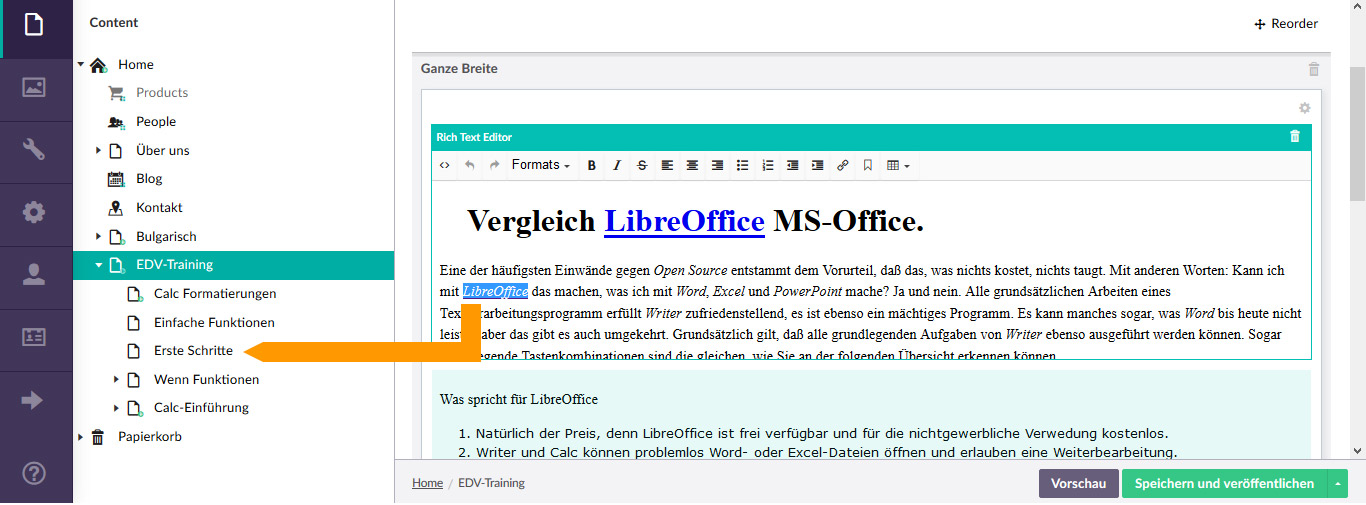Select the Wenn Funktionen tree item
Viewport: 1366px width, 505px height.
click(206, 380)
